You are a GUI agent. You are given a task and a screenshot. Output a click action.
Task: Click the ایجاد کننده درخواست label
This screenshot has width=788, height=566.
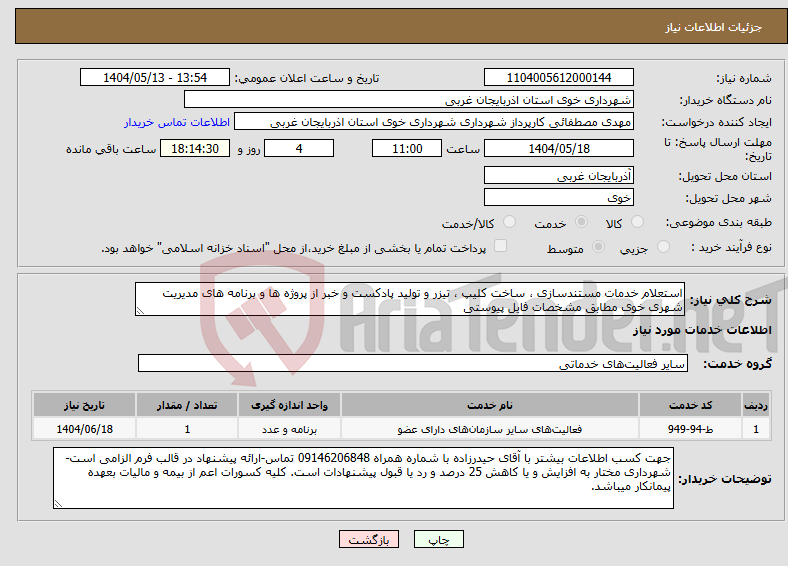point(717,123)
